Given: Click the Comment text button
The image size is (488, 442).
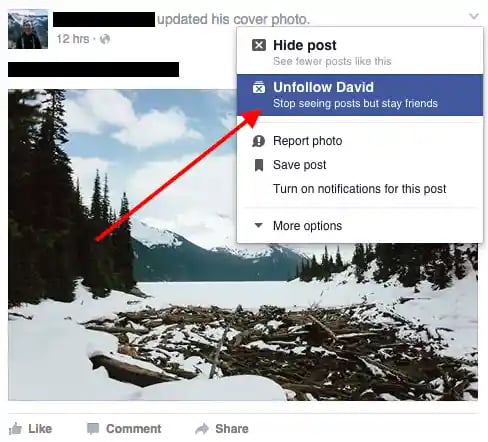Looking at the screenshot, I should pos(133,429).
